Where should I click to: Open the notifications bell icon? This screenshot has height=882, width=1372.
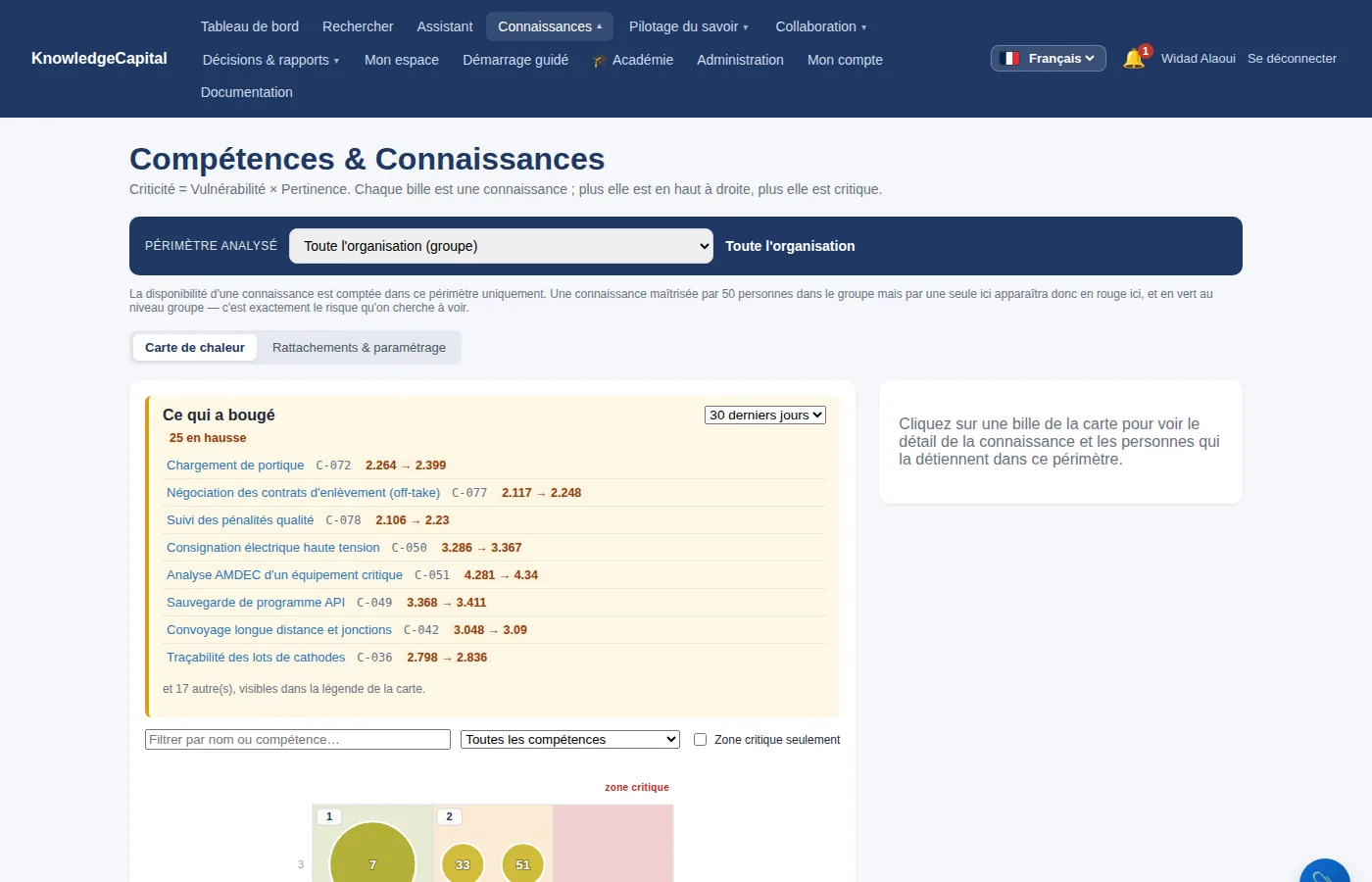(x=1134, y=59)
